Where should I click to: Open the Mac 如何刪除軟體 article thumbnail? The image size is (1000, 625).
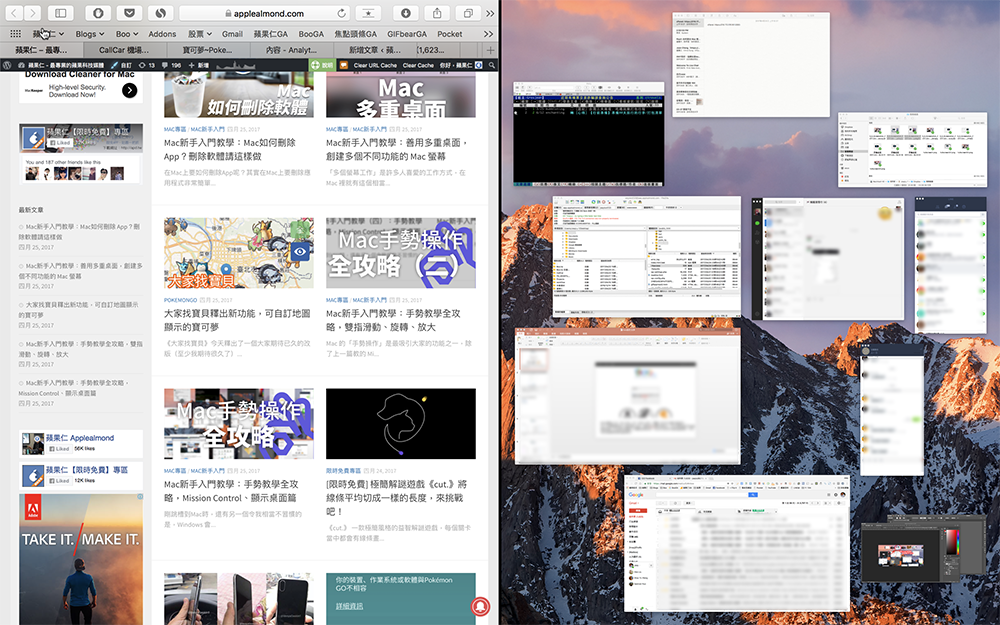pyautogui.click(x=239, y=94)
